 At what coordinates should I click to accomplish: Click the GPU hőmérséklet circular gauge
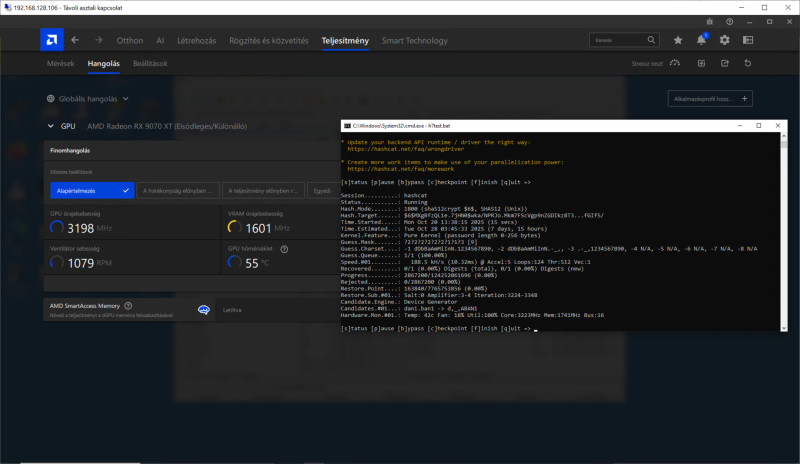point(235,262)
